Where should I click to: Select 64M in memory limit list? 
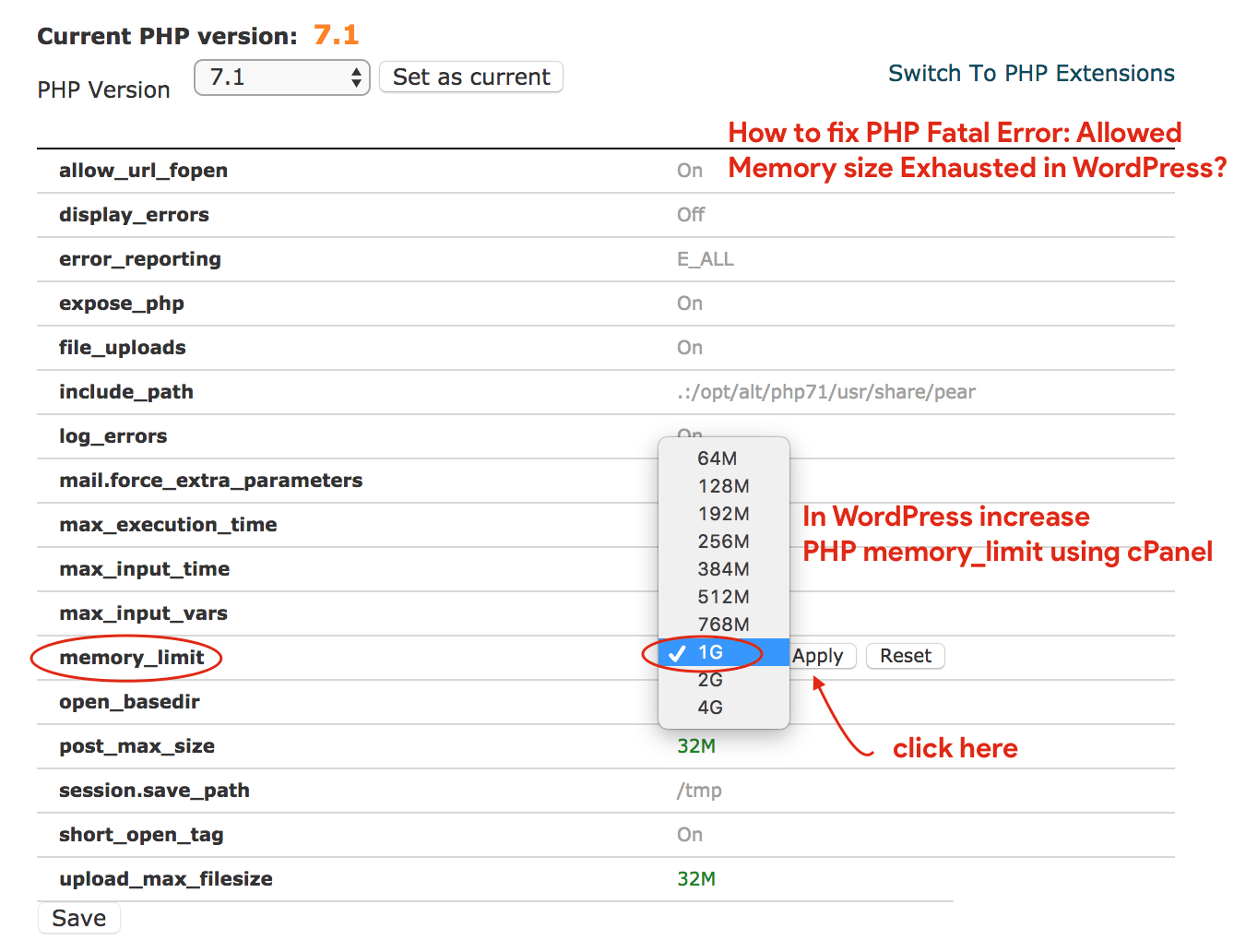pos(718,458)
